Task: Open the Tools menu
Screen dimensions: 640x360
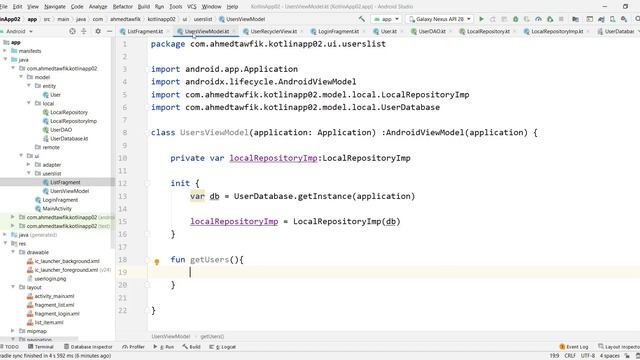Action: point(176,7)
